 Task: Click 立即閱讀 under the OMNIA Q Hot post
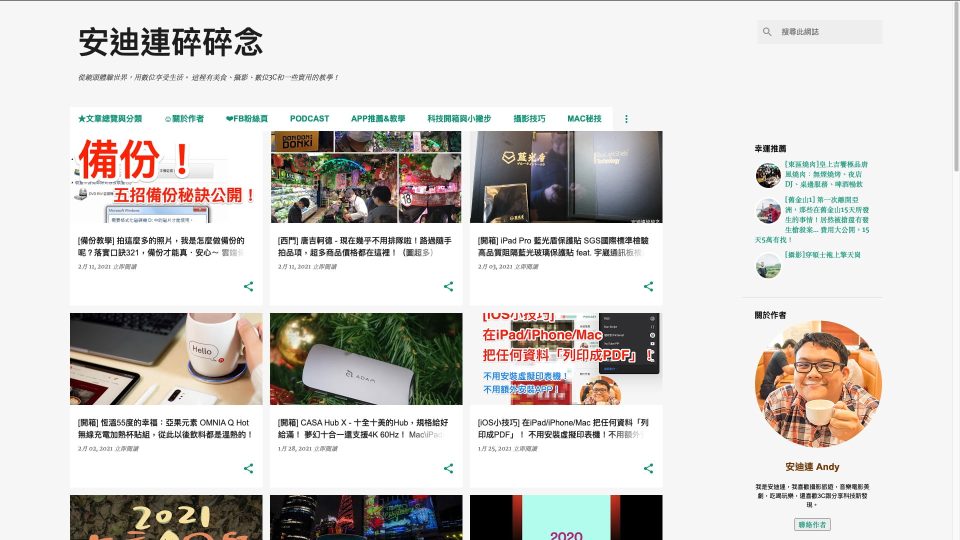[x=126, y=449]
